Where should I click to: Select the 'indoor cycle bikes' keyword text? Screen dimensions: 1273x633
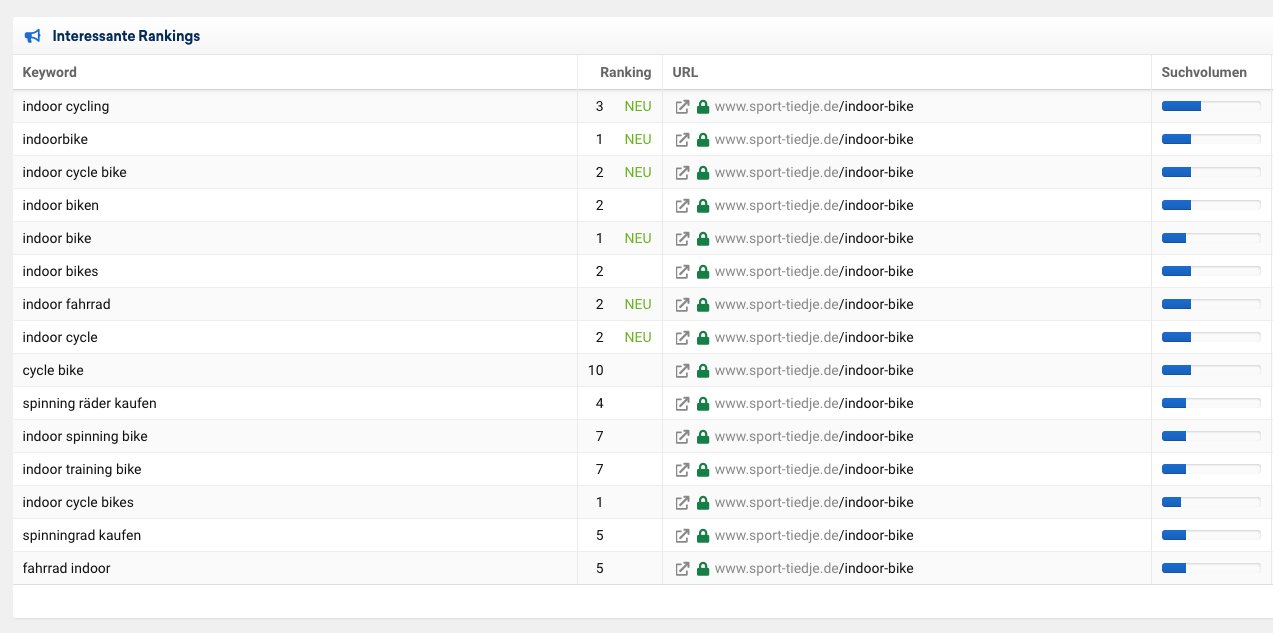(x=78, y=502)
